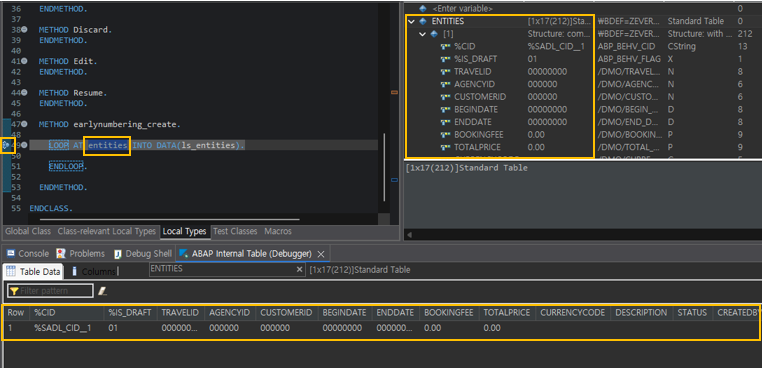Click 'ls_entities' in the code

[208, 145]
